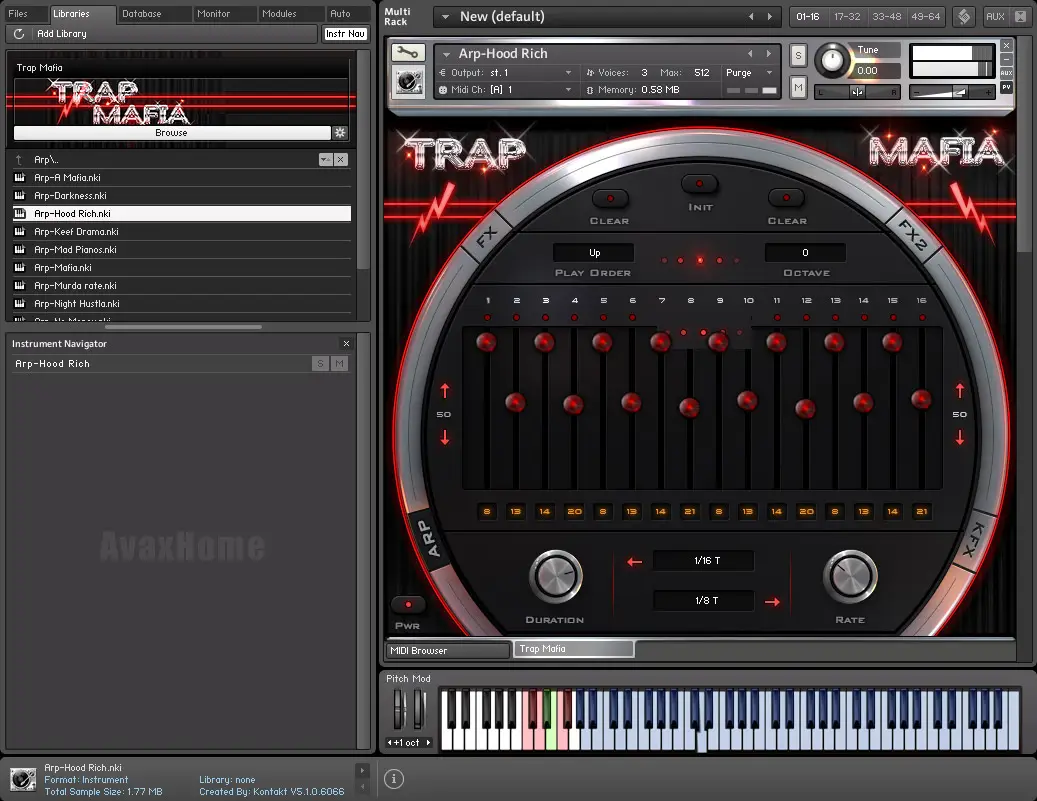Viewport: 1037px width, 801px height.
Task: Click the red right arrow beside 1/8 T
Action: coord(772,601)
